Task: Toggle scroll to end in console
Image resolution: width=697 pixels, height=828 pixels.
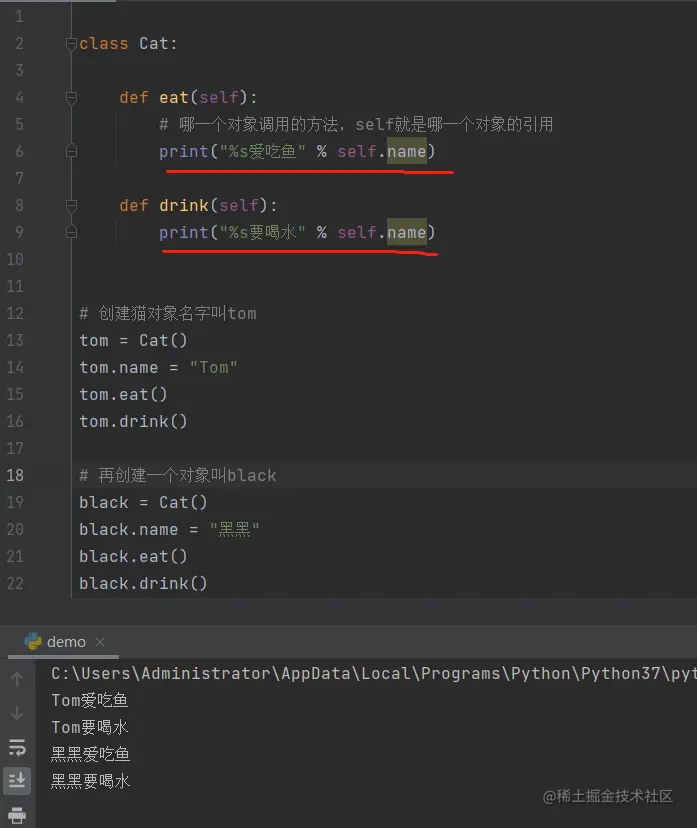Action: 17,780
